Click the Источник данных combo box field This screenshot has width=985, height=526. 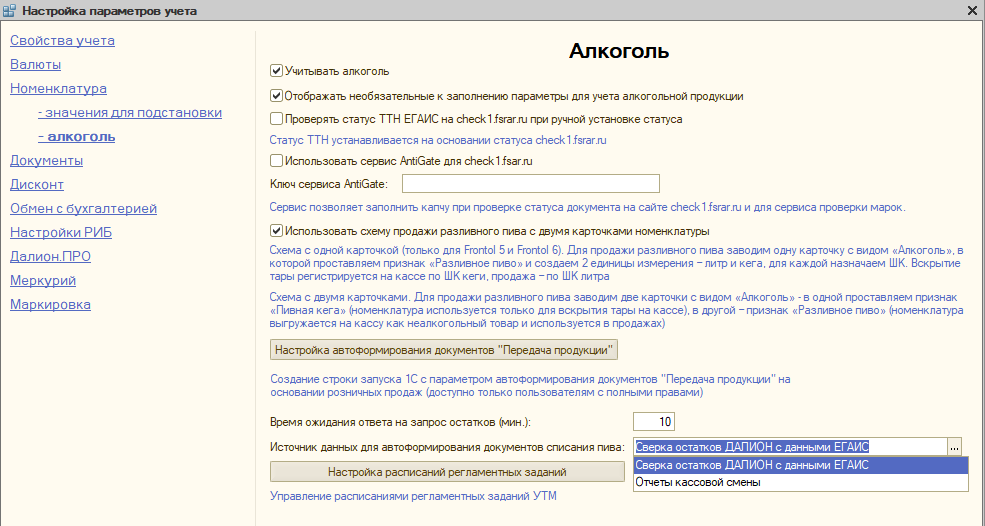(x=790, y=447)
